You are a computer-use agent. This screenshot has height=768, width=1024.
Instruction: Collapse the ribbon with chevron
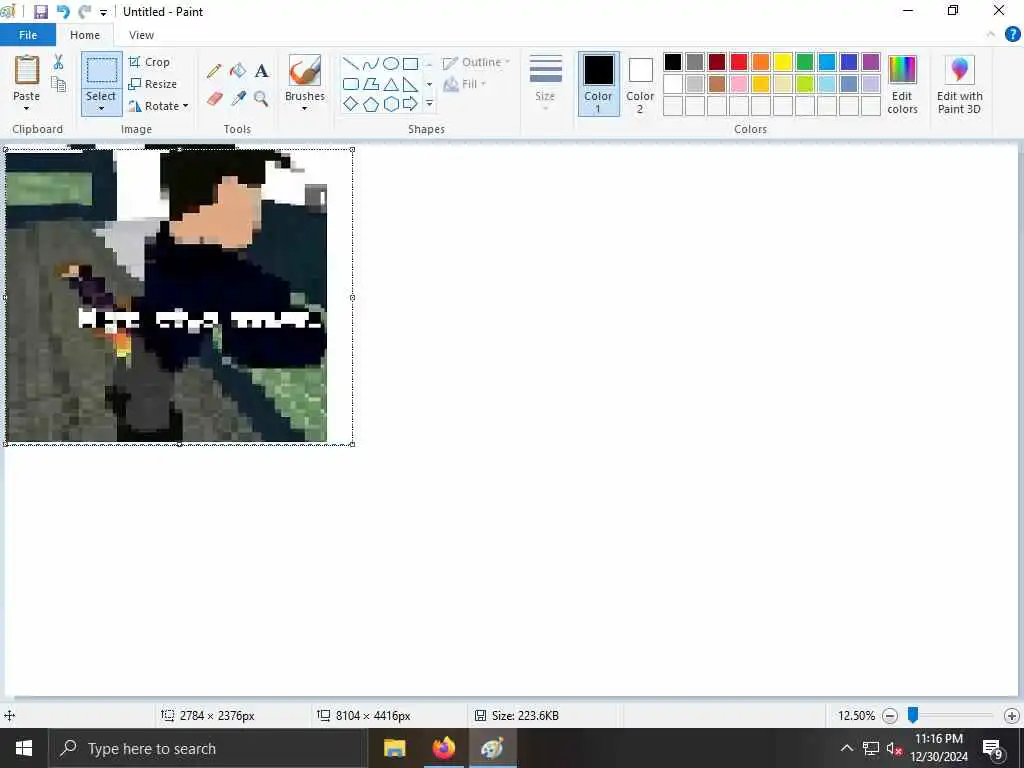click(x=991, y=34)
